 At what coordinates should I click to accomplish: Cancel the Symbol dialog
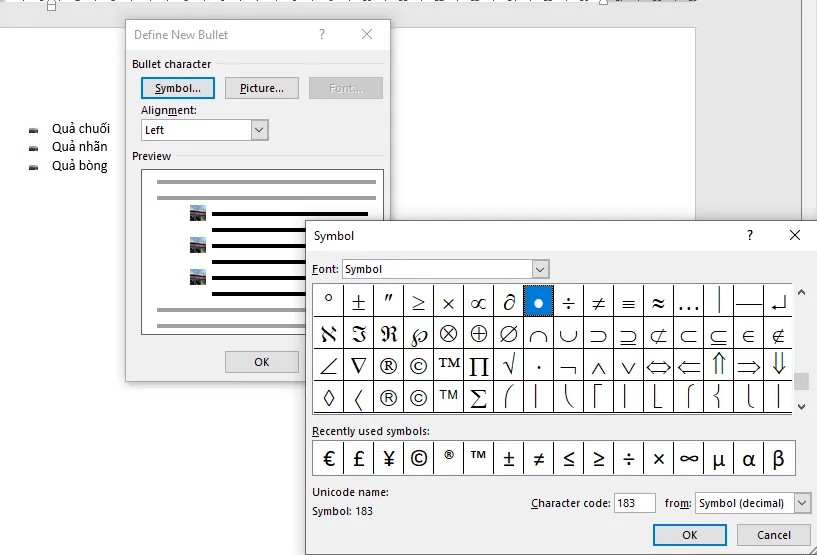click(x=774, y=535)
